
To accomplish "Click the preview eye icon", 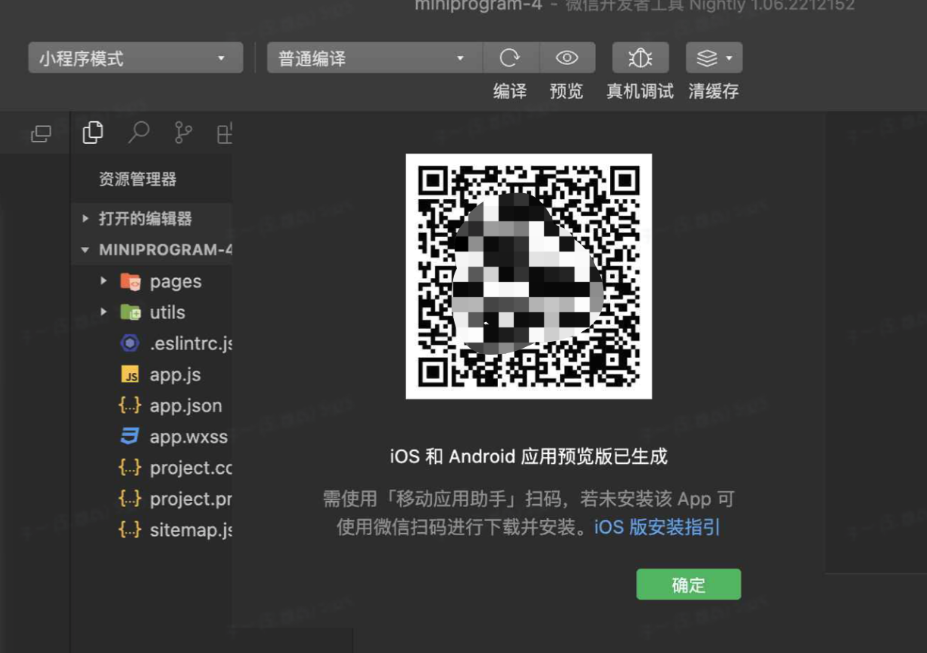I will 567,58.
